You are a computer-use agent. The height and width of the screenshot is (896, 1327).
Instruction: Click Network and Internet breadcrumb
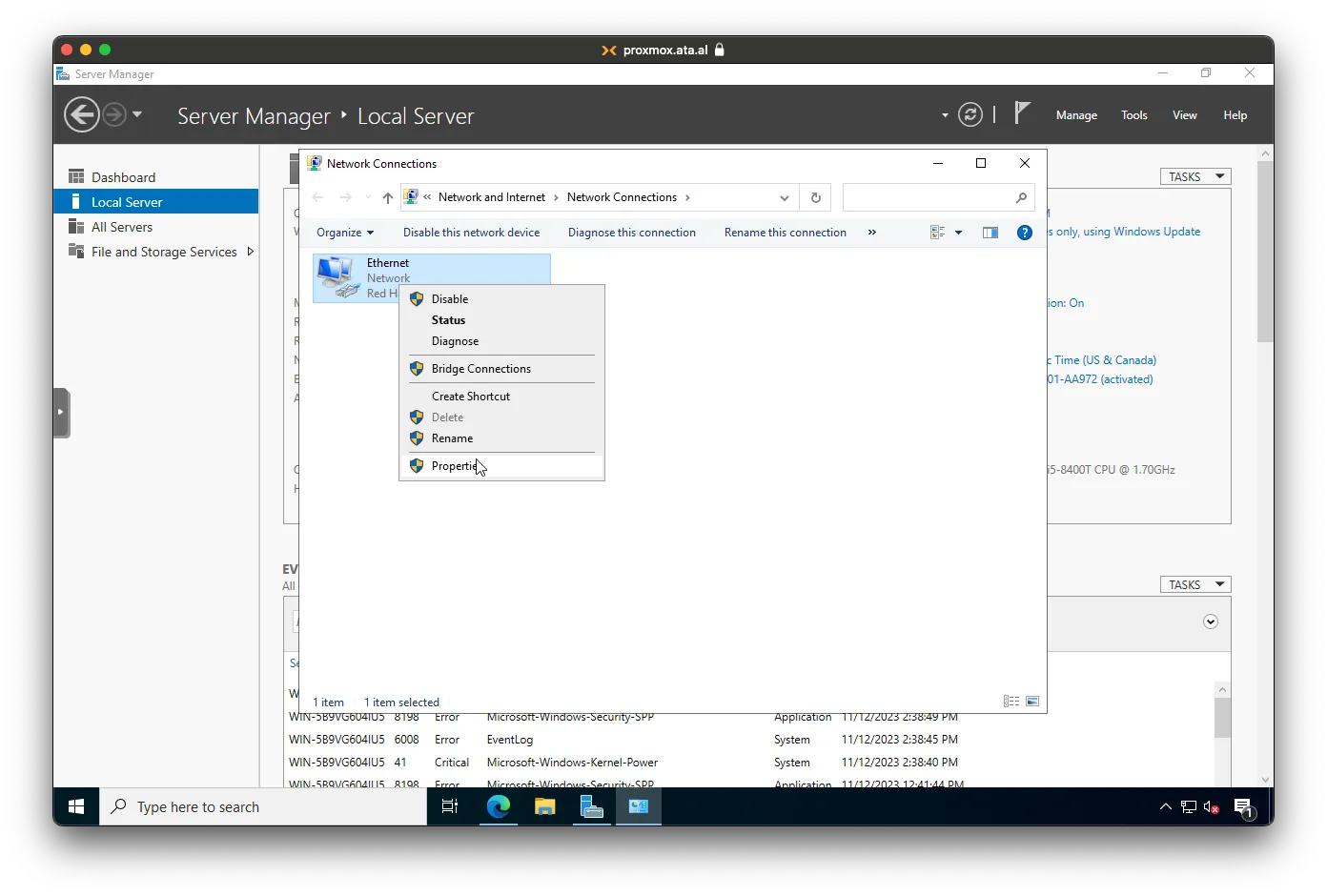[x=492, y=197]
